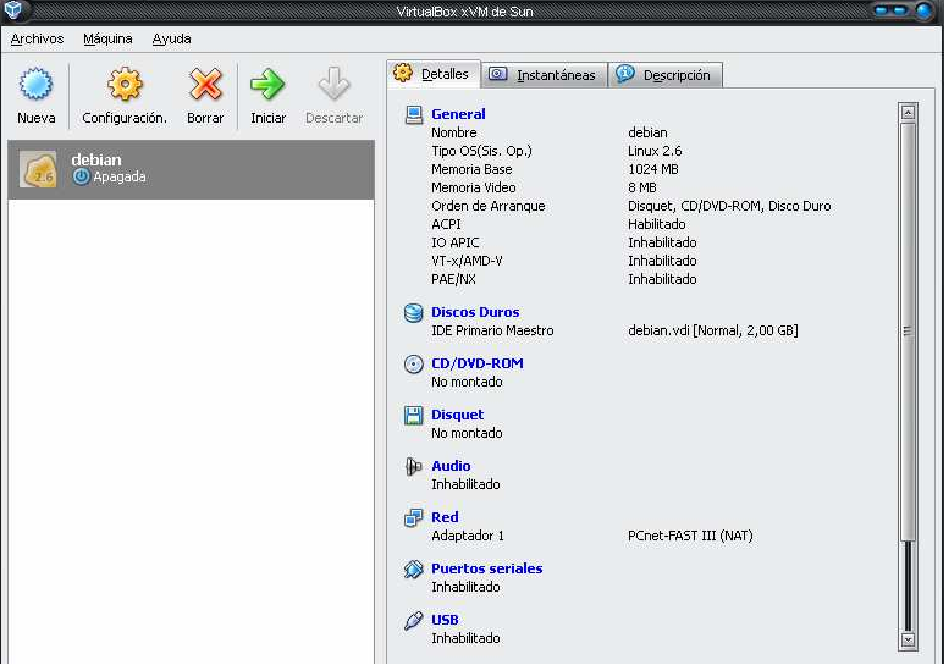Viewport: 944px width, 664px height.
Task: Open the CD/DVD-ROM settings link
Action: (477, 364)
